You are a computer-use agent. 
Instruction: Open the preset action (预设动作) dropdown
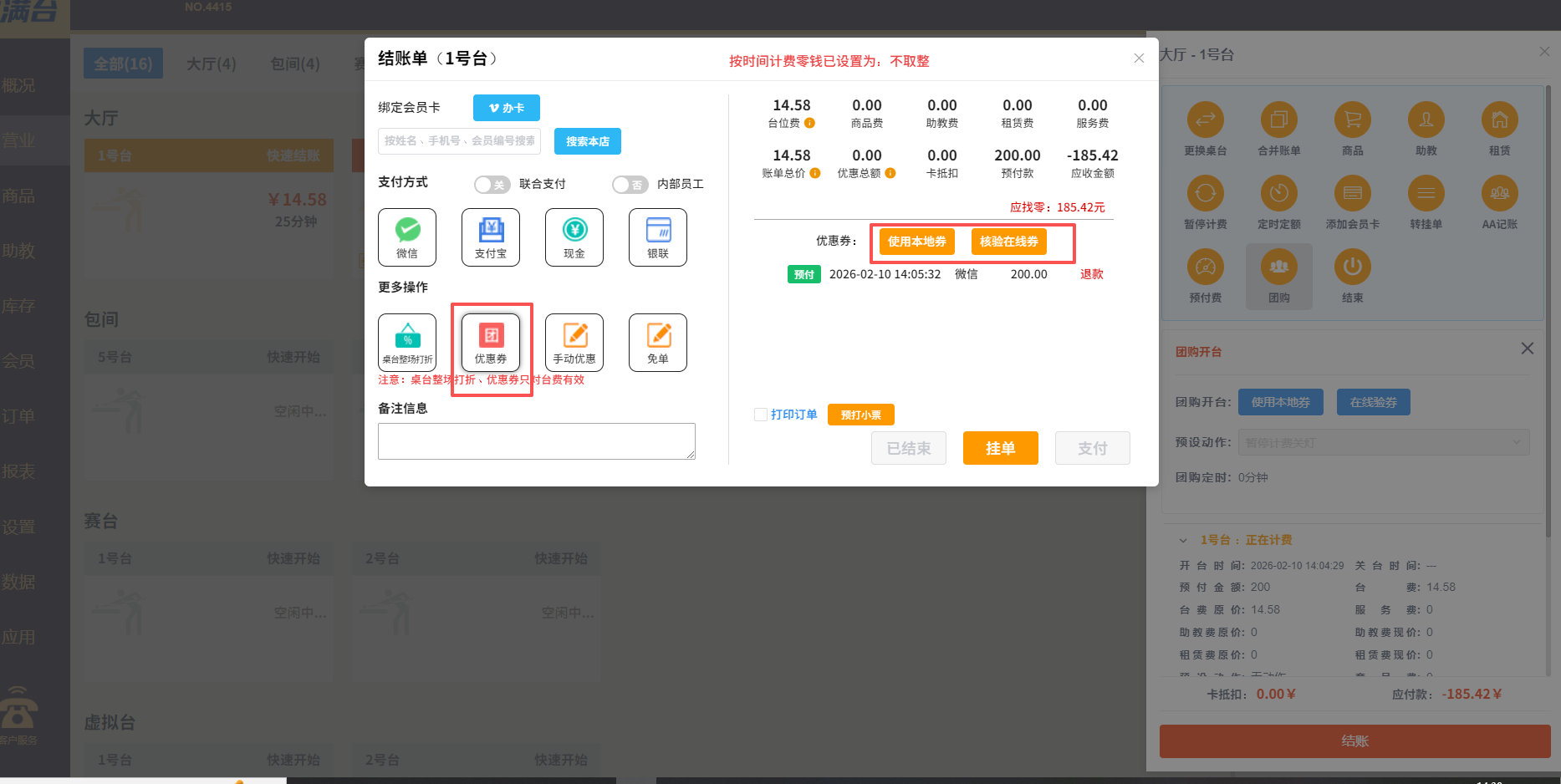1384,442
